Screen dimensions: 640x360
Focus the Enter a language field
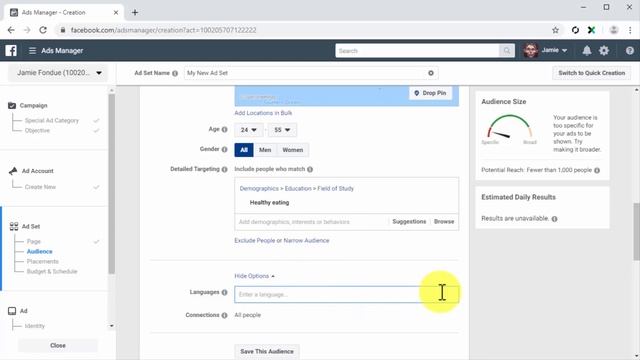click(x=347, y=294)
